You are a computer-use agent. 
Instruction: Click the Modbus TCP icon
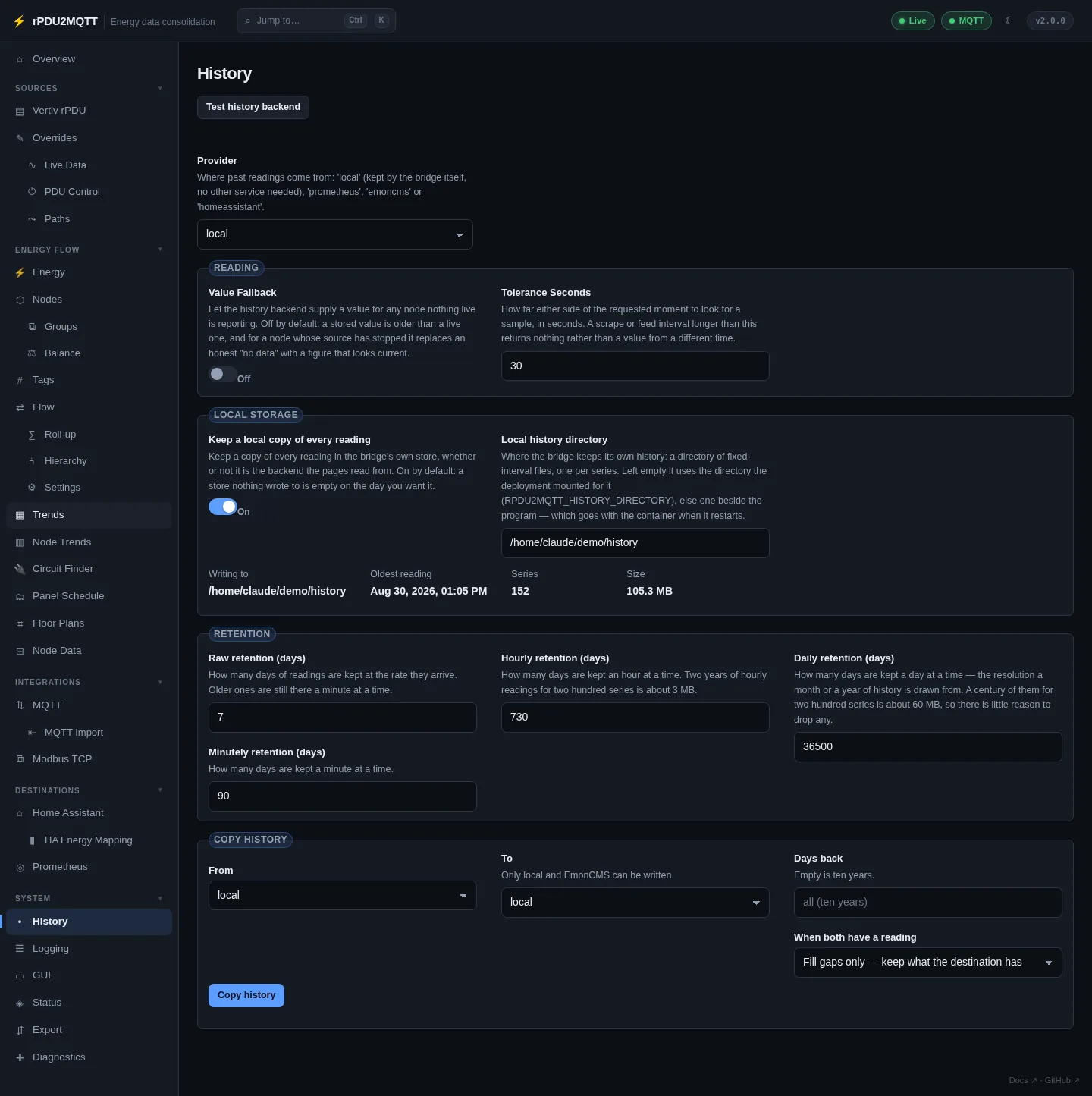point(20,759)
